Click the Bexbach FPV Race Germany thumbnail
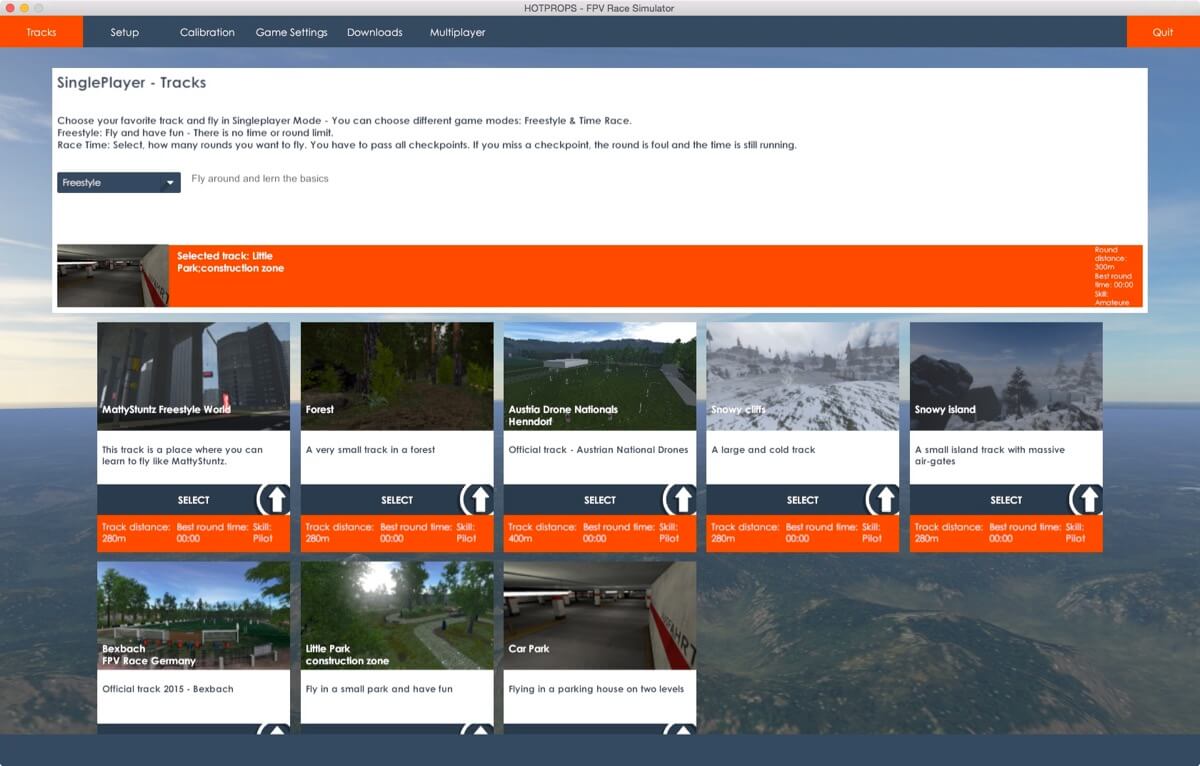Screen dimensions: 1200x766 [x=193, y=615]
